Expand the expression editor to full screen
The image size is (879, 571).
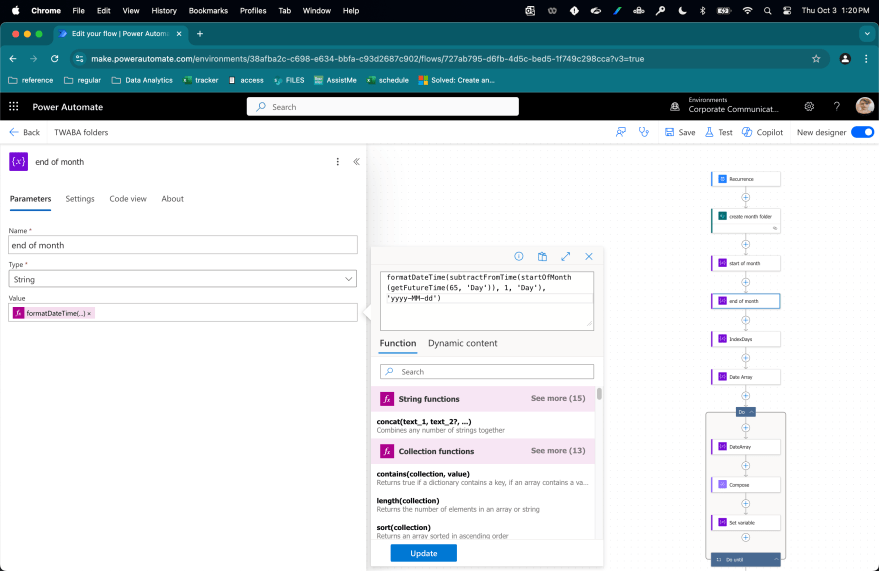(x=565, y=257)
